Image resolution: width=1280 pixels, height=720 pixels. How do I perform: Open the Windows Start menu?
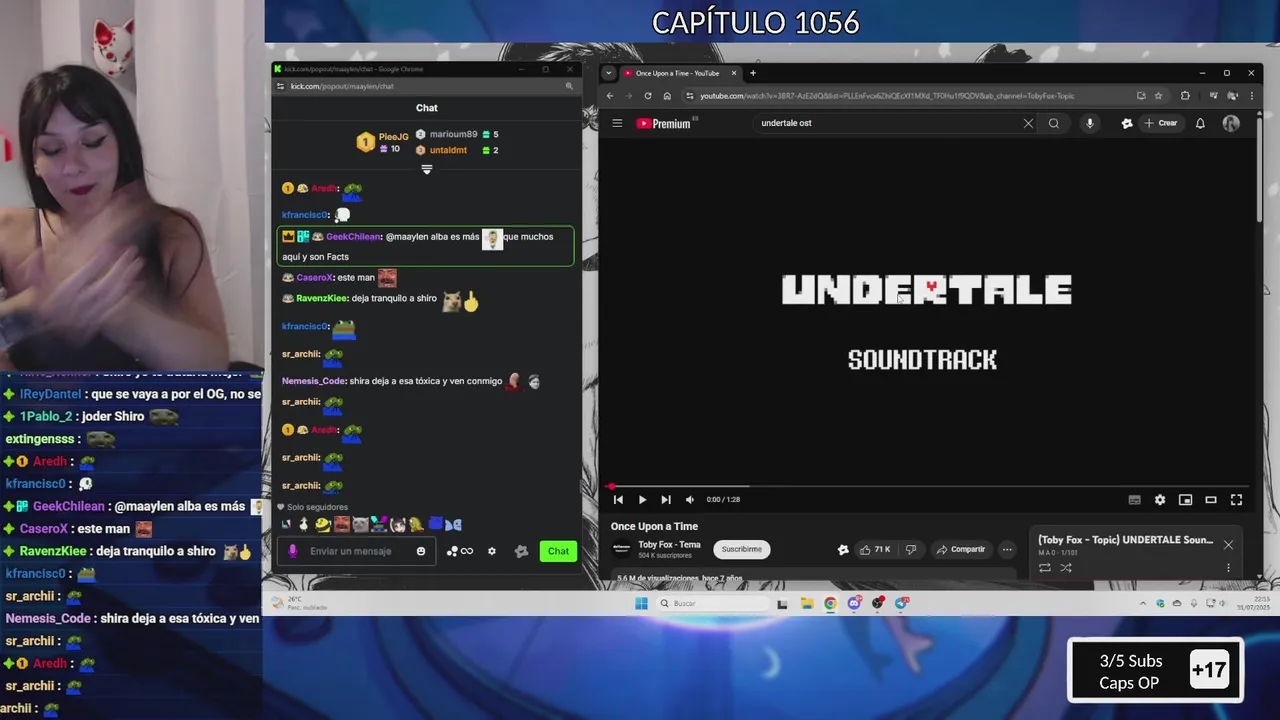pyautogui.click(x=641, y=603)
